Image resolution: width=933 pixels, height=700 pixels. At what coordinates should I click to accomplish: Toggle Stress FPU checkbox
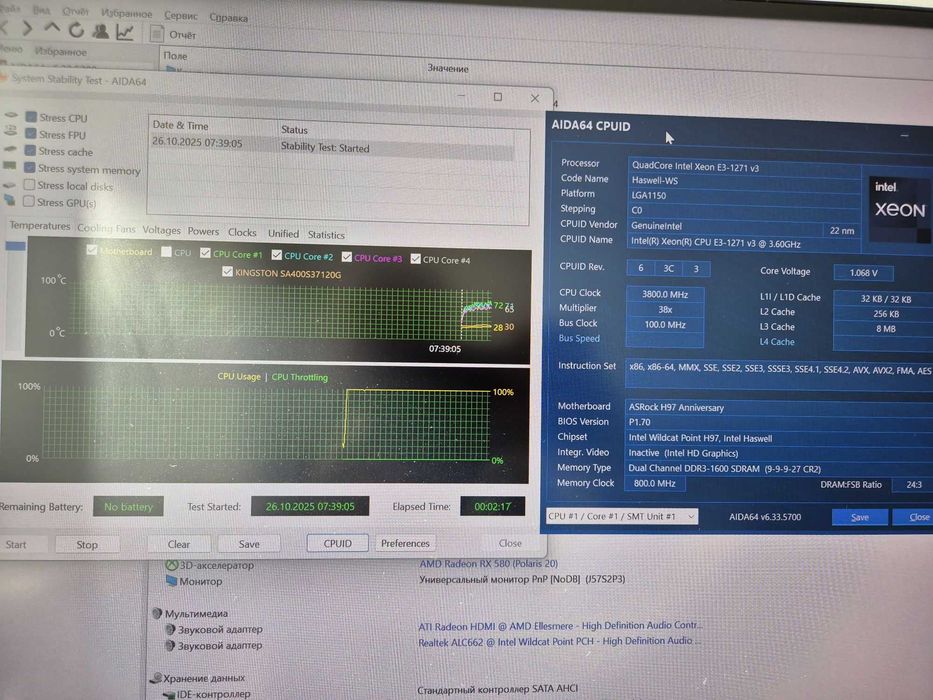point(31,134)
